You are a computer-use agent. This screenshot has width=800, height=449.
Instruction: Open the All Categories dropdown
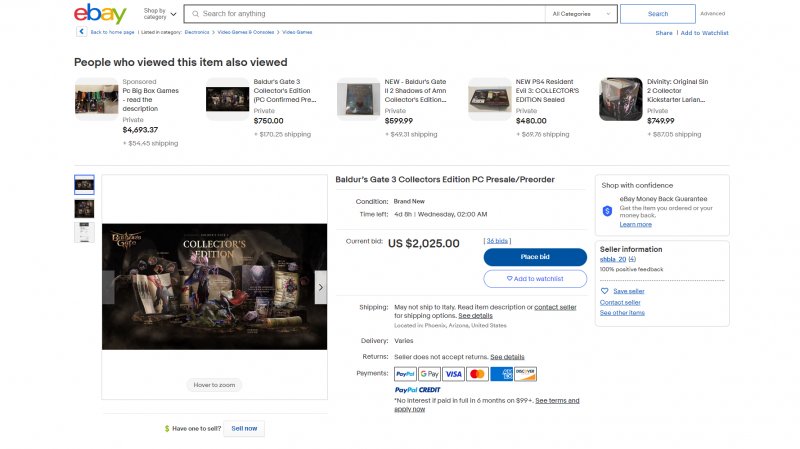coord(581,14)
